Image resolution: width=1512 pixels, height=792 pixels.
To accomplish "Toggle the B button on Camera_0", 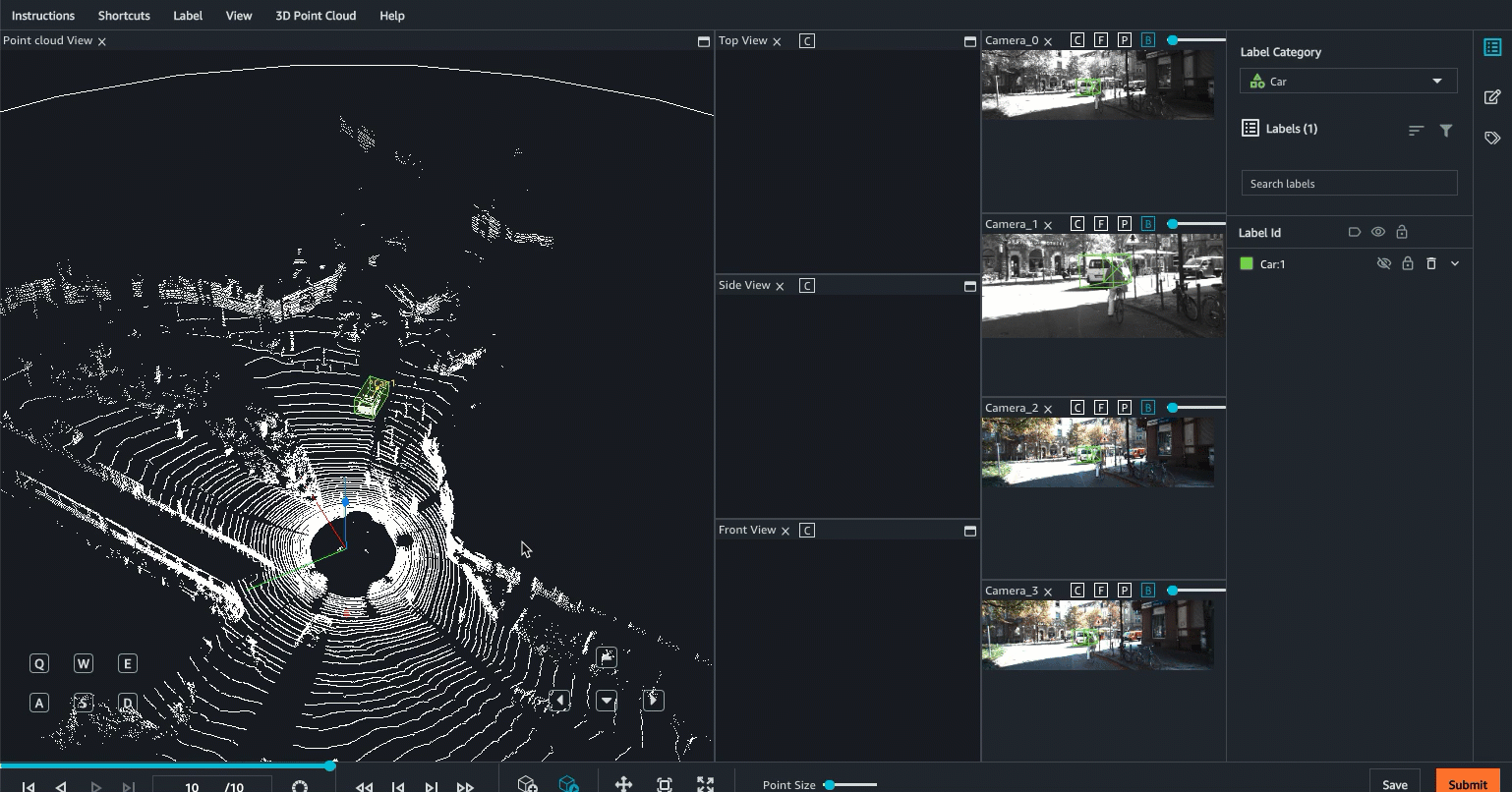I will (1148, 40).
